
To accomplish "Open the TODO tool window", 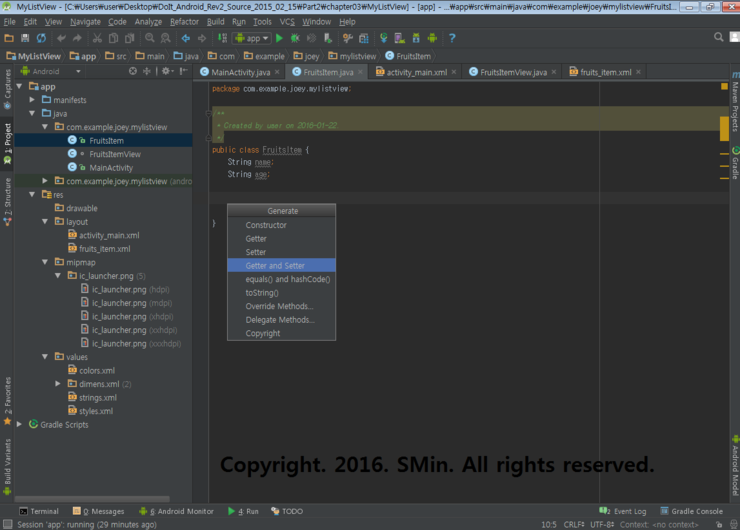I will point(287,511).
